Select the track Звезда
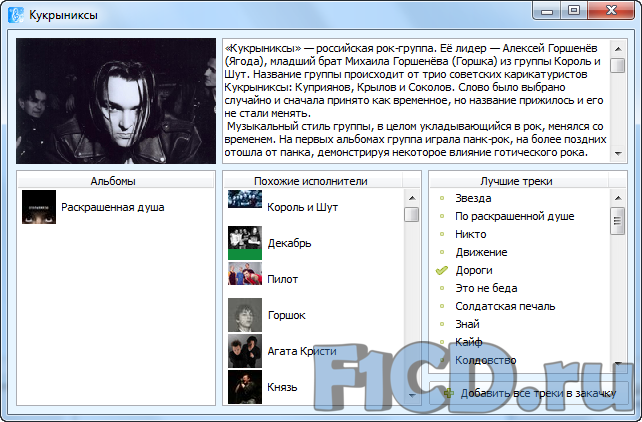Viewport: 642px width, 422px height. coord(473,198)
